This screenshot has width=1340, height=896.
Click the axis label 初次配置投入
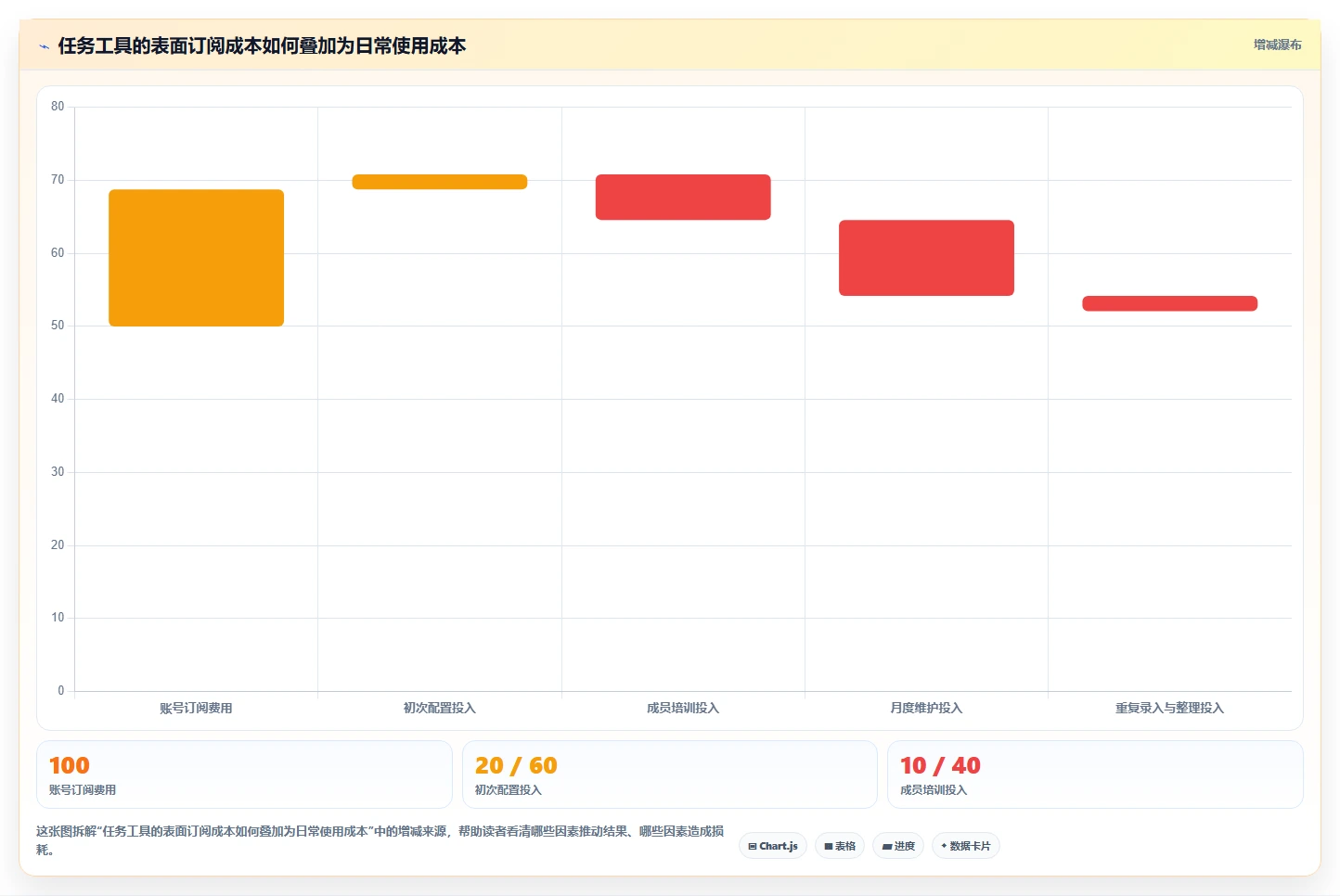(x=440, y=708)
